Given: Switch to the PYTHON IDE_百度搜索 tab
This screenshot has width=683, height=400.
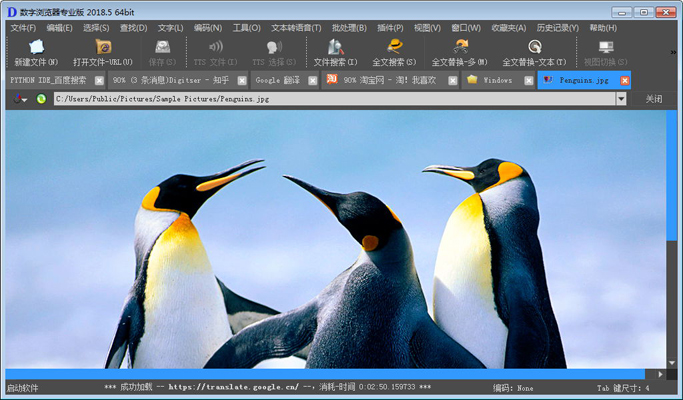Looking at the screenshot, I should coord(48,80).
